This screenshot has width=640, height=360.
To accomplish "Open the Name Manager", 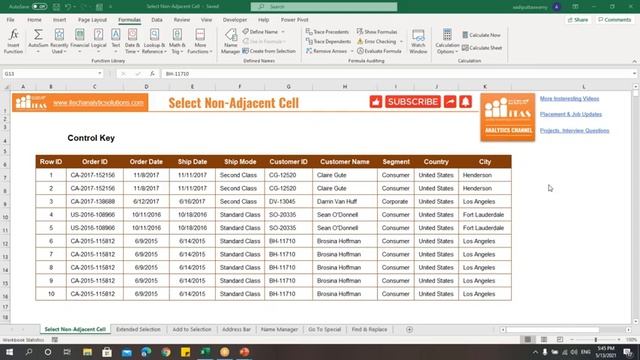I will pyautogui.click(x=230, y=41).
